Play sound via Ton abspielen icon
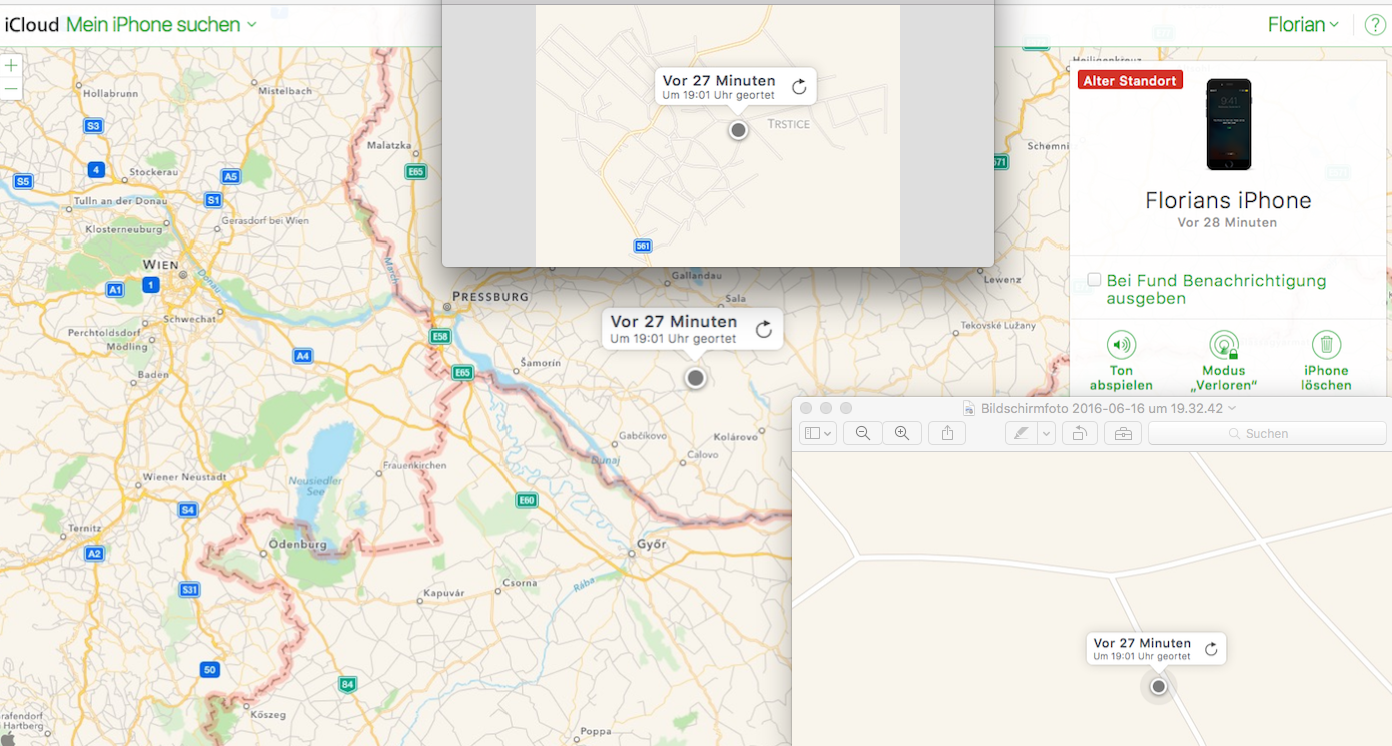Screen dimensions: 1392x746 (1121, 345)
